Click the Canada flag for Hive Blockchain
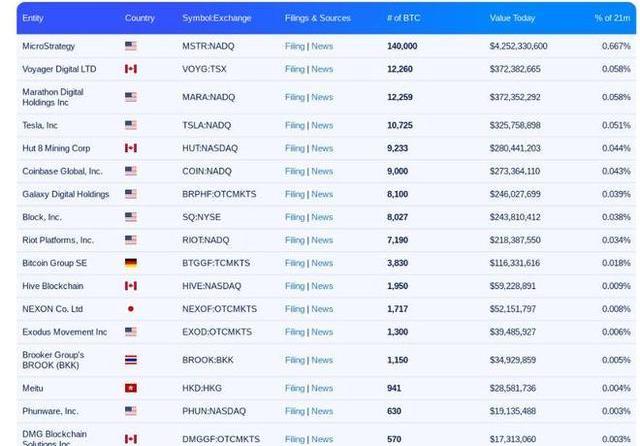Image resolution: width=640 pixels, height=446 pixels. click(x=131, y=286)
